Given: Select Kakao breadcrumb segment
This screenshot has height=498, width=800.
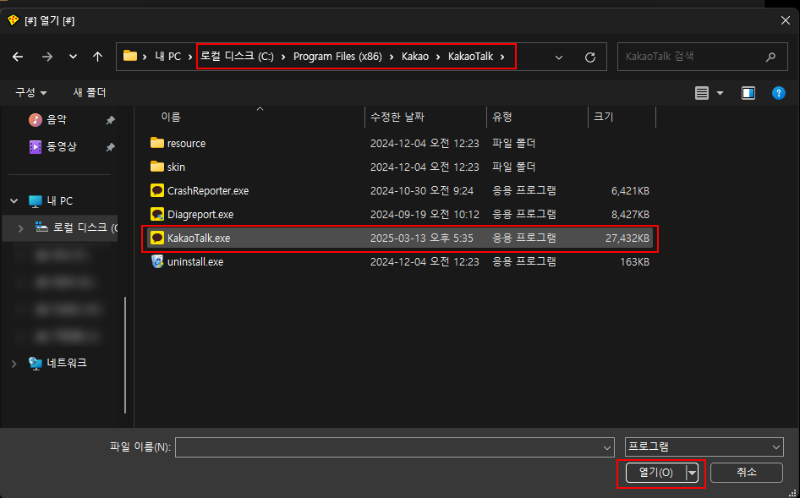Looking at the screenshot, I should tap(415, 57).
